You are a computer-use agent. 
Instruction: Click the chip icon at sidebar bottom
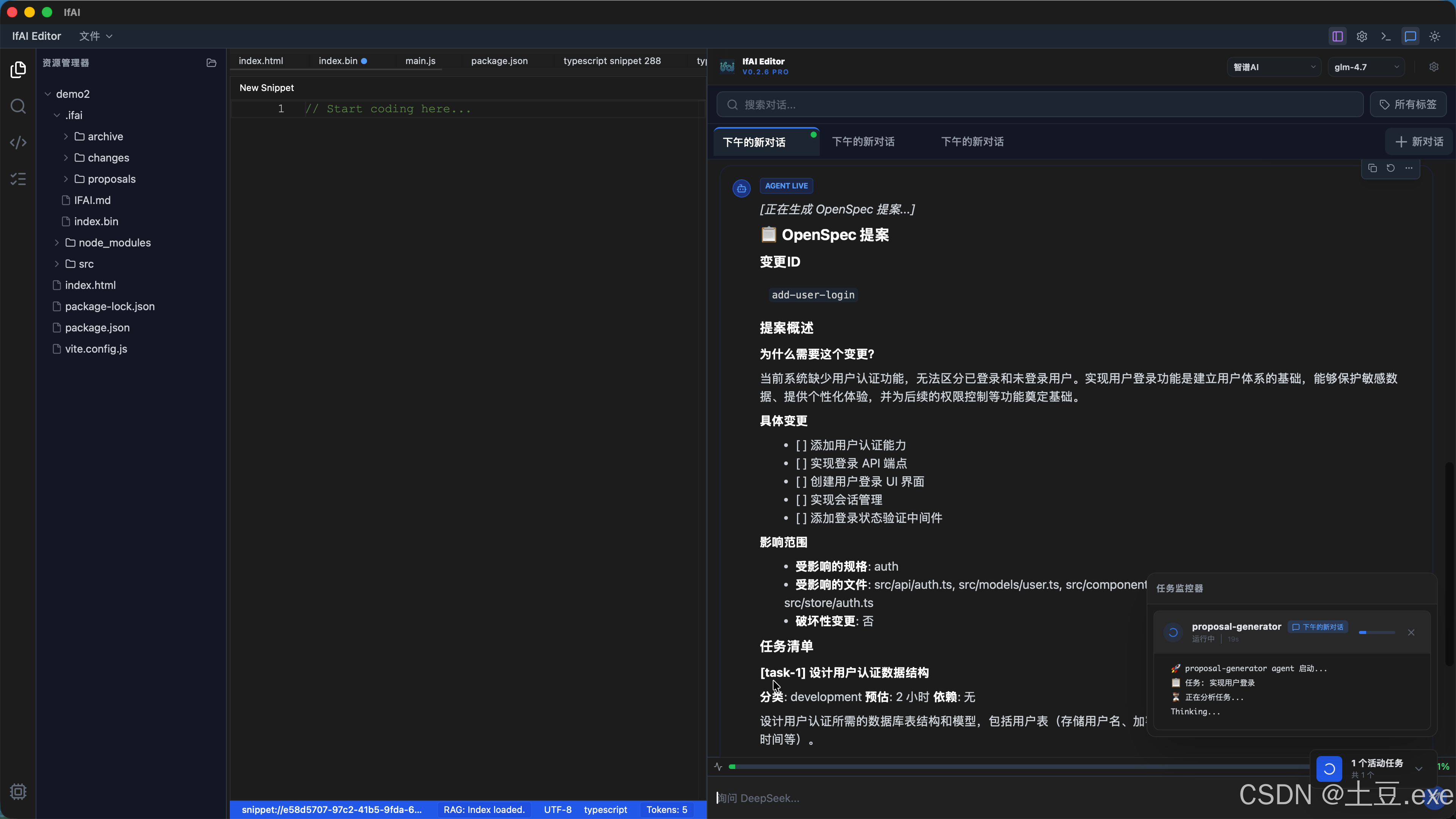pyautogui.click(x=18, y=791)
